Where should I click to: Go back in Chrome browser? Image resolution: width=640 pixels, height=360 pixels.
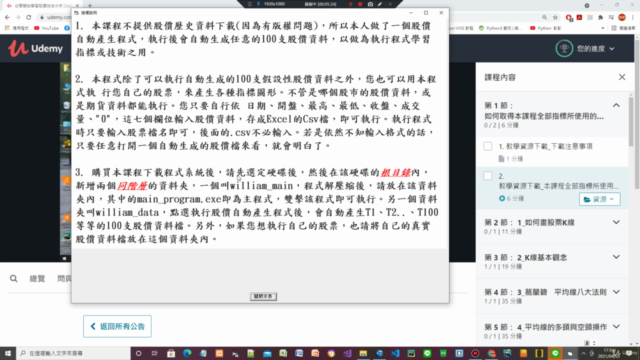(7, 17)
